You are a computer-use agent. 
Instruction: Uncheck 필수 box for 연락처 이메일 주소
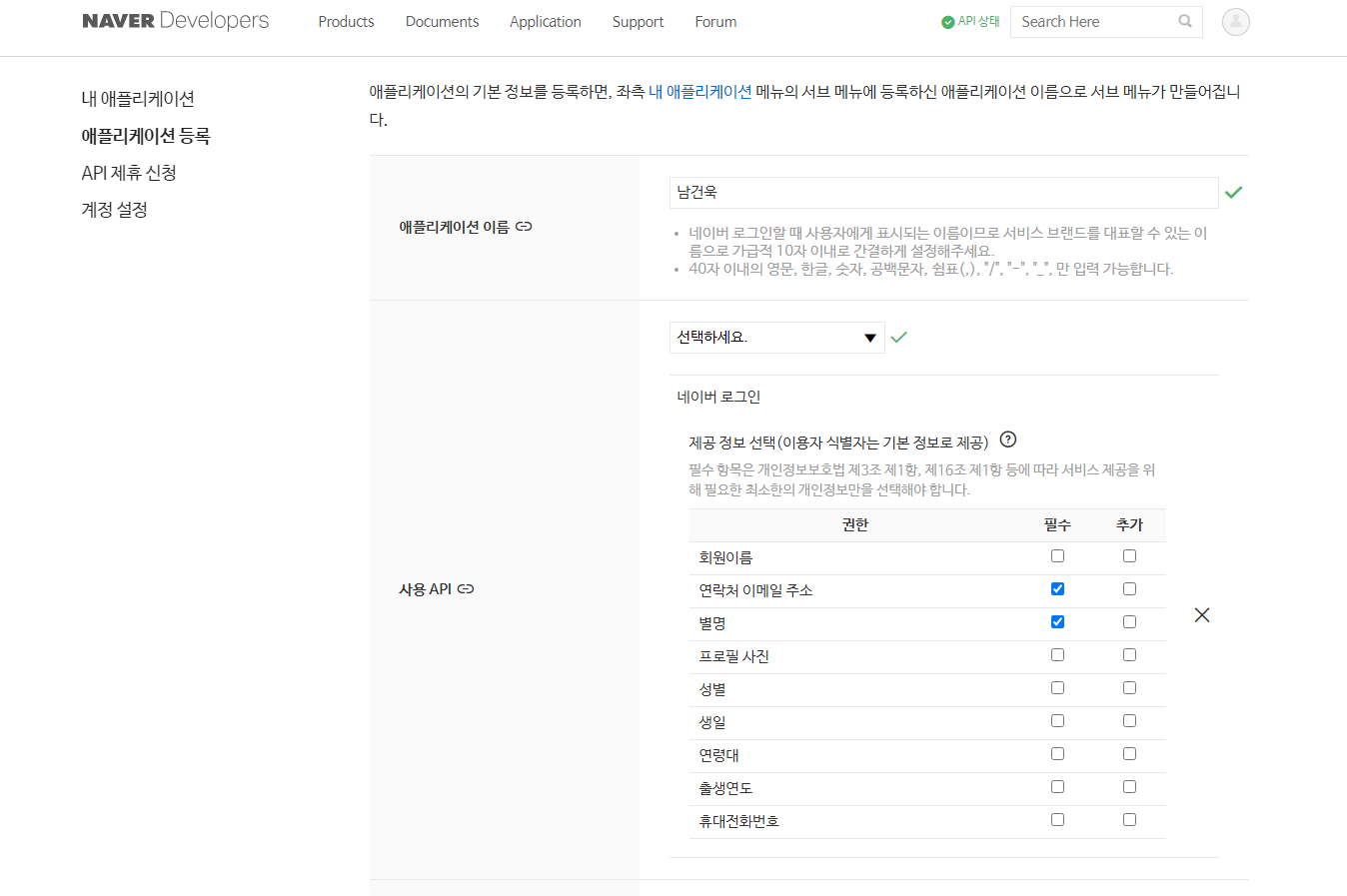pyautogui.click(x=1057, y=589)
